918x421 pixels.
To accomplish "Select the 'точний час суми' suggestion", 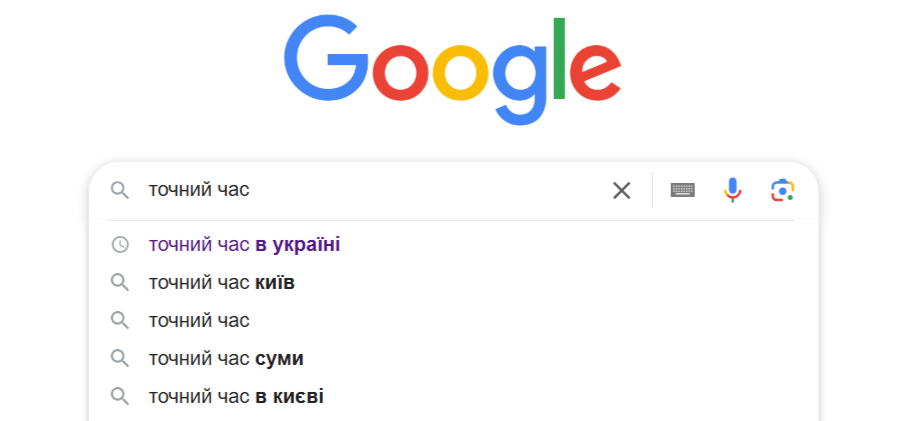I will click(x=226, y=358).
